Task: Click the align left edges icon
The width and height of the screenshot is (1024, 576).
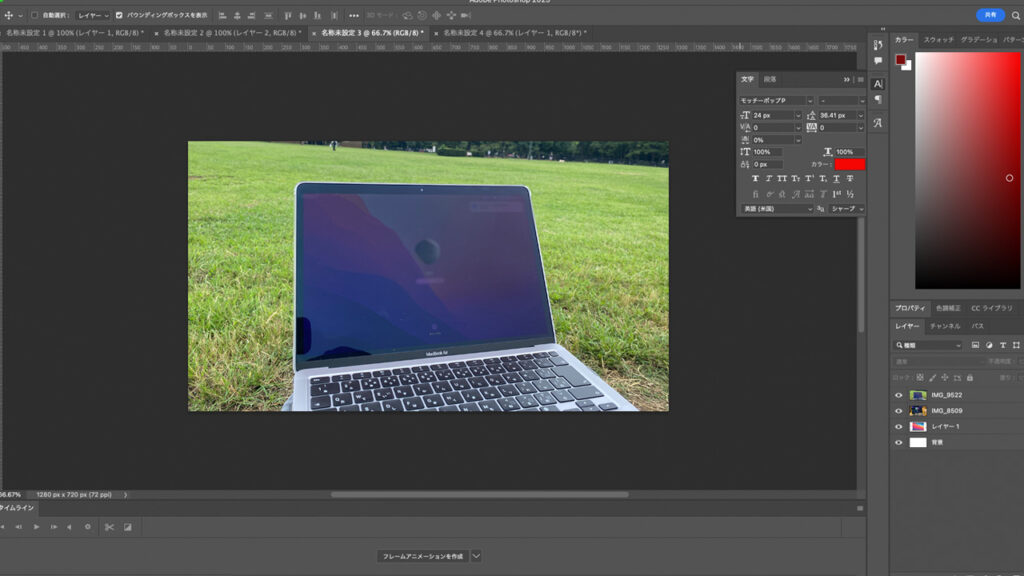Action: point(222,15)
